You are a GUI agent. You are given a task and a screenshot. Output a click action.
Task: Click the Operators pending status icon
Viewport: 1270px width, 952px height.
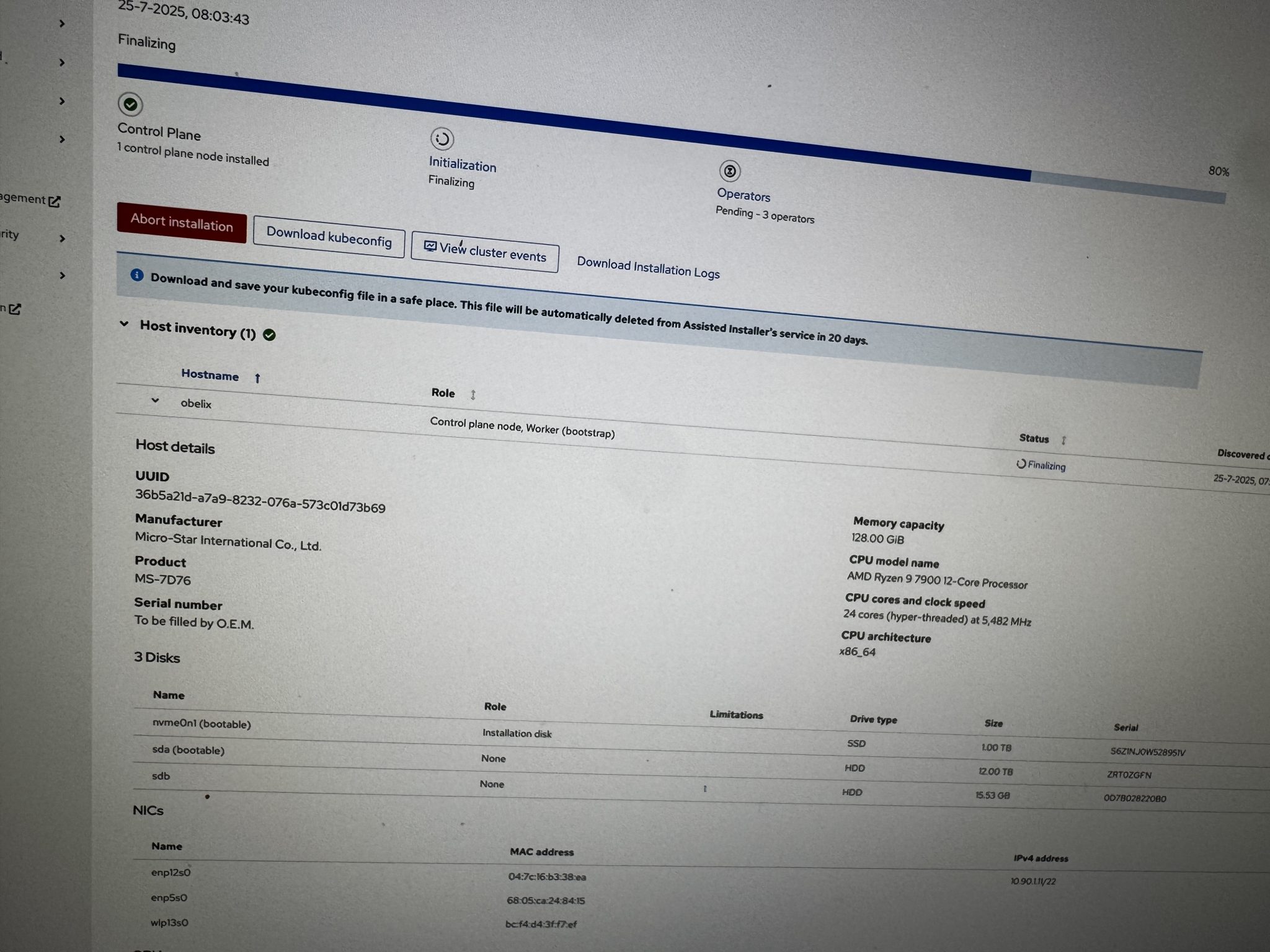(730, 172)
